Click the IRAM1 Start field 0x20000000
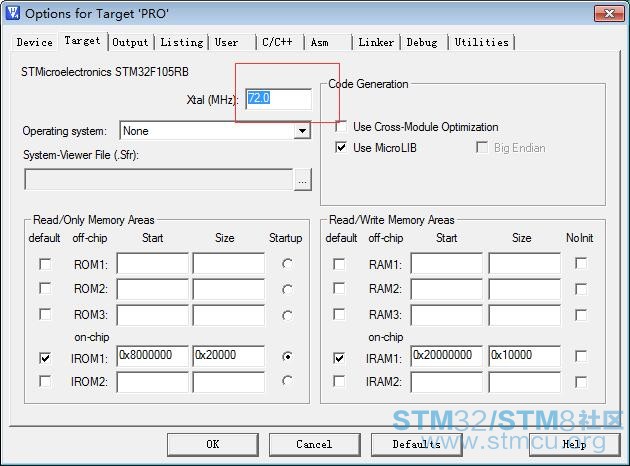Viewport: 630px width, 466px height. 446,356
